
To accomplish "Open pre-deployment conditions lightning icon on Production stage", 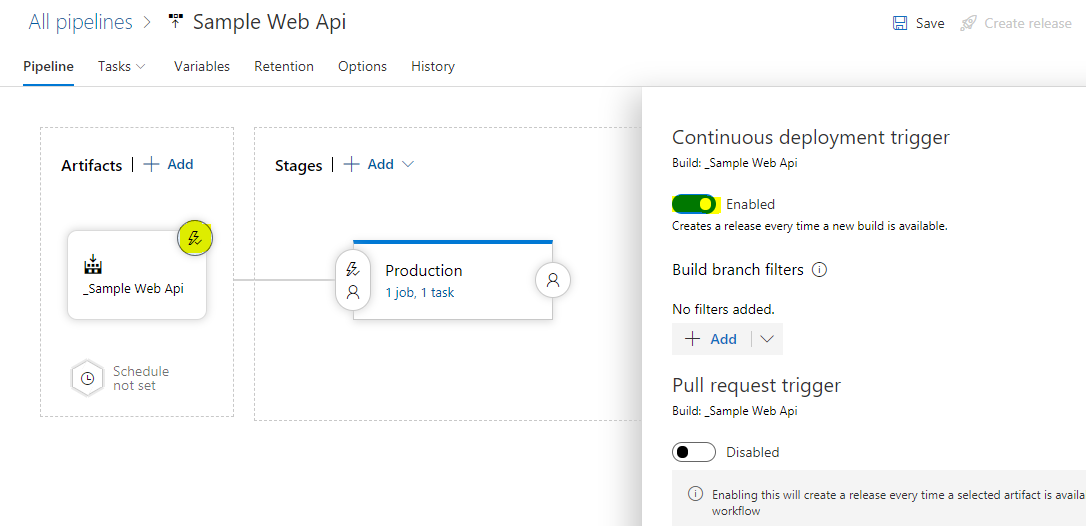I will tap(353, 269).
